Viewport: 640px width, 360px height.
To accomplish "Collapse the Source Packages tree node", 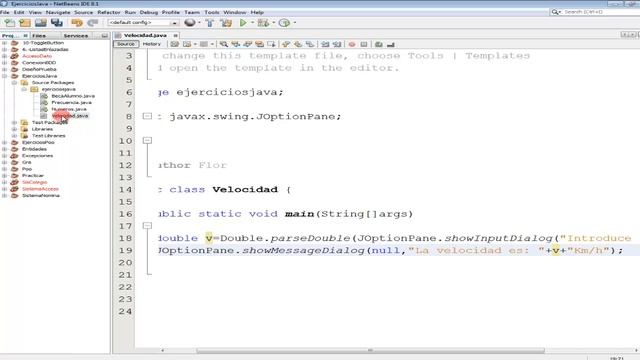I will (x=14, y=82).
